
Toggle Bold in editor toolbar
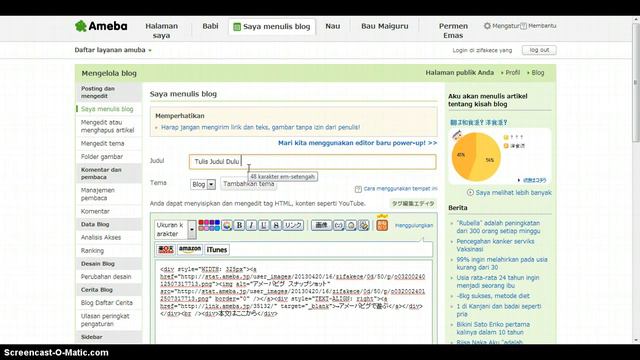pyautogui.click(x=239, y=225)
